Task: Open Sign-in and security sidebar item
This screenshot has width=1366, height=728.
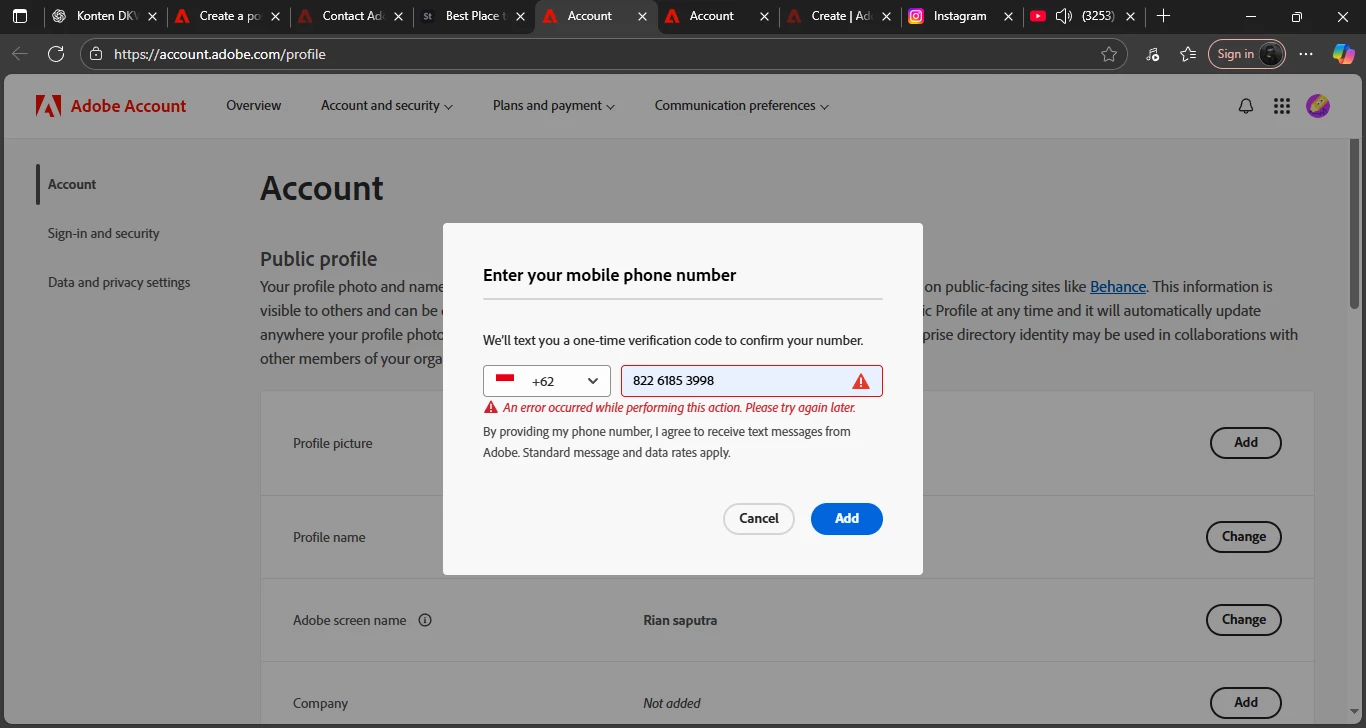Action: click(x=104, y=233)
